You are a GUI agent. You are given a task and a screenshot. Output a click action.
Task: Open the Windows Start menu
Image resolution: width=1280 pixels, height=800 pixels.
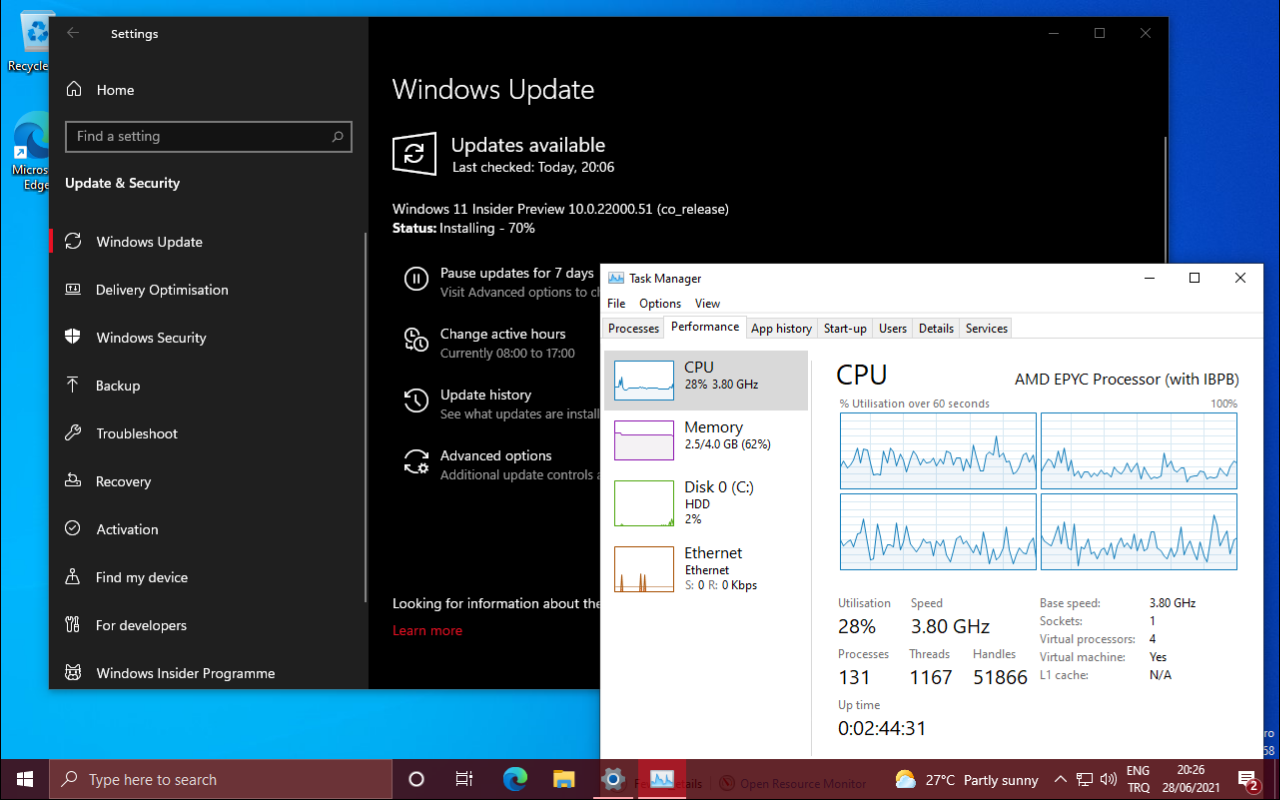click(24, 780)
